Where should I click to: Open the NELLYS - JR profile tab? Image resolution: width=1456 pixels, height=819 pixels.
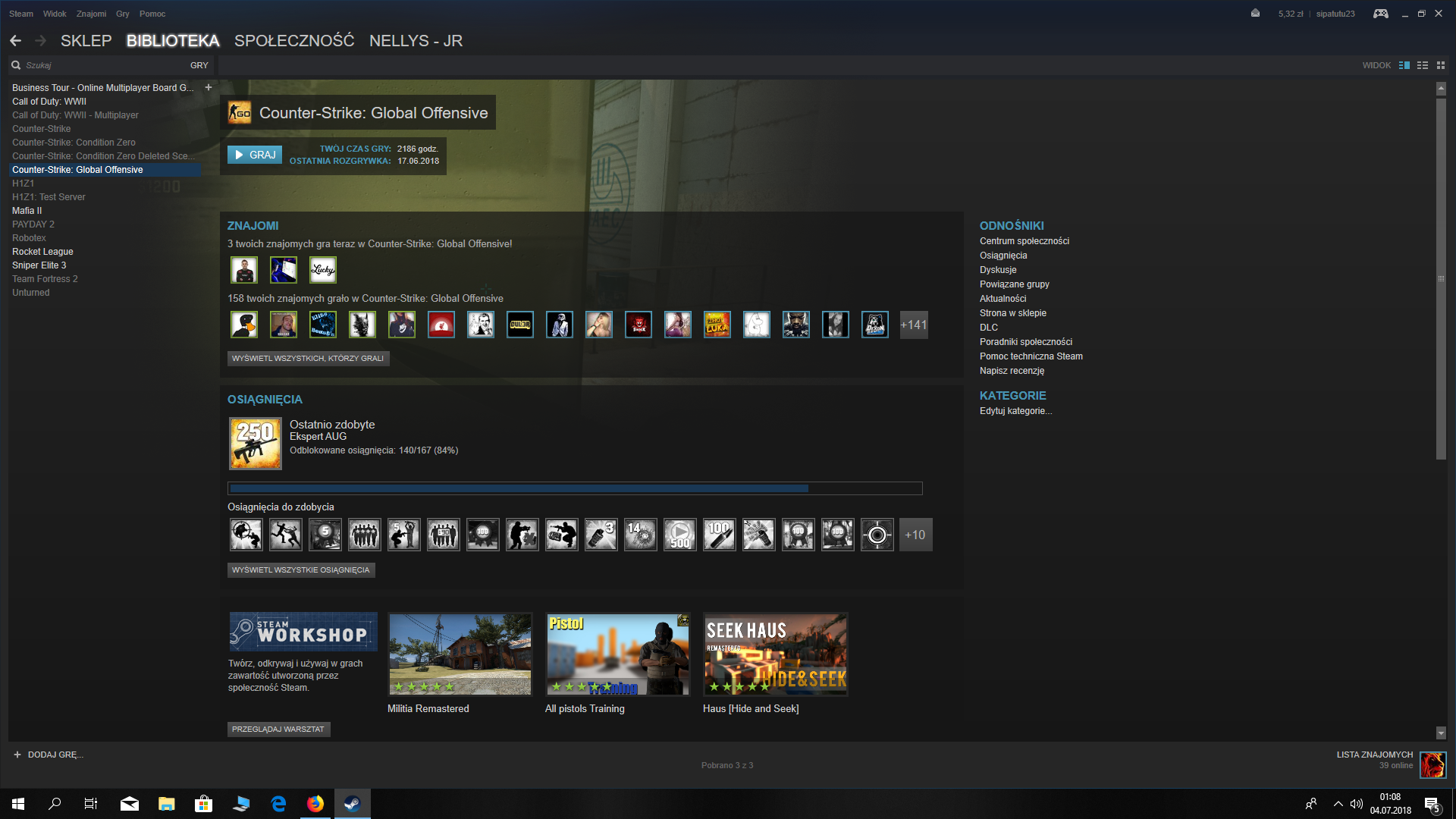(x=416, y=41)
